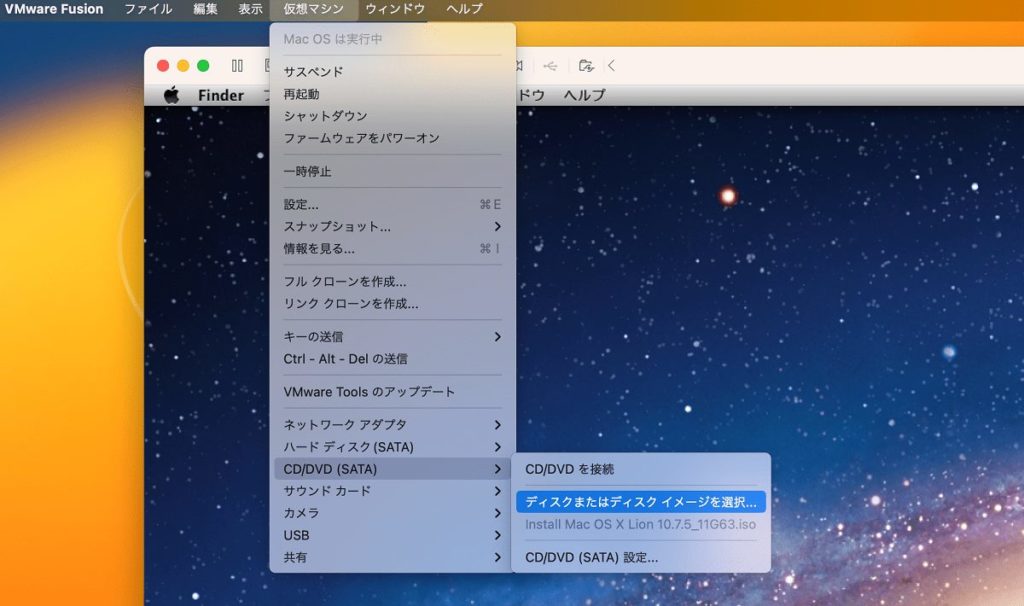
Task: Expand 共有 submenu
Action: pos(392,558)
